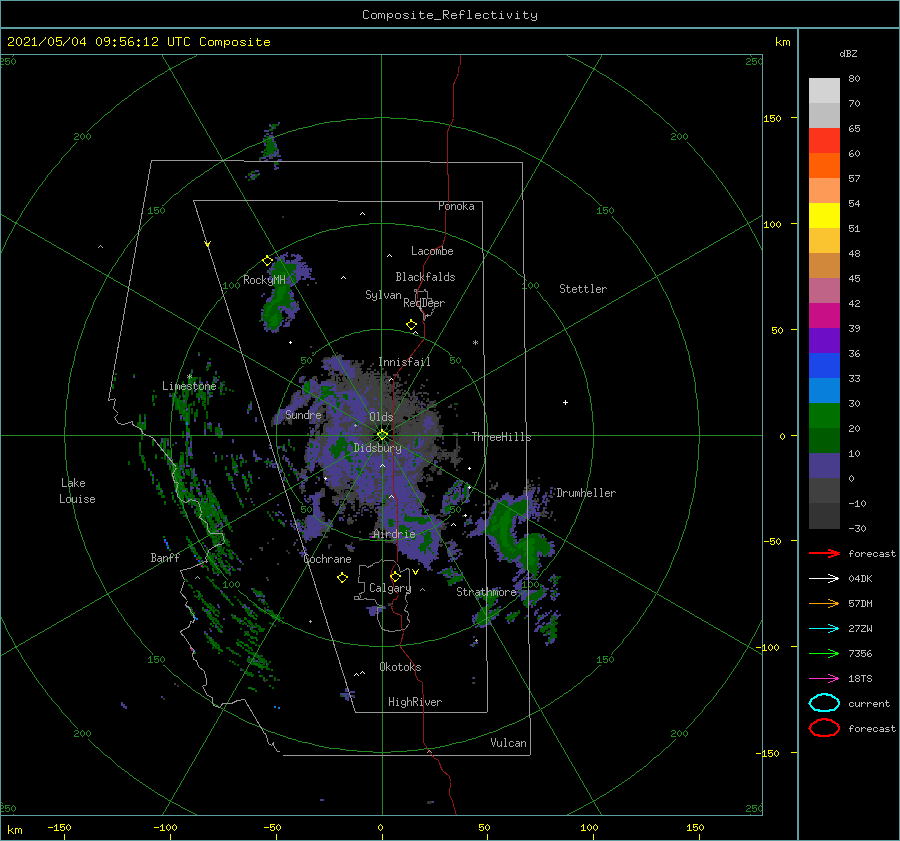Click the 04DK legend text
900x841 pixels.
coord(860,579)
